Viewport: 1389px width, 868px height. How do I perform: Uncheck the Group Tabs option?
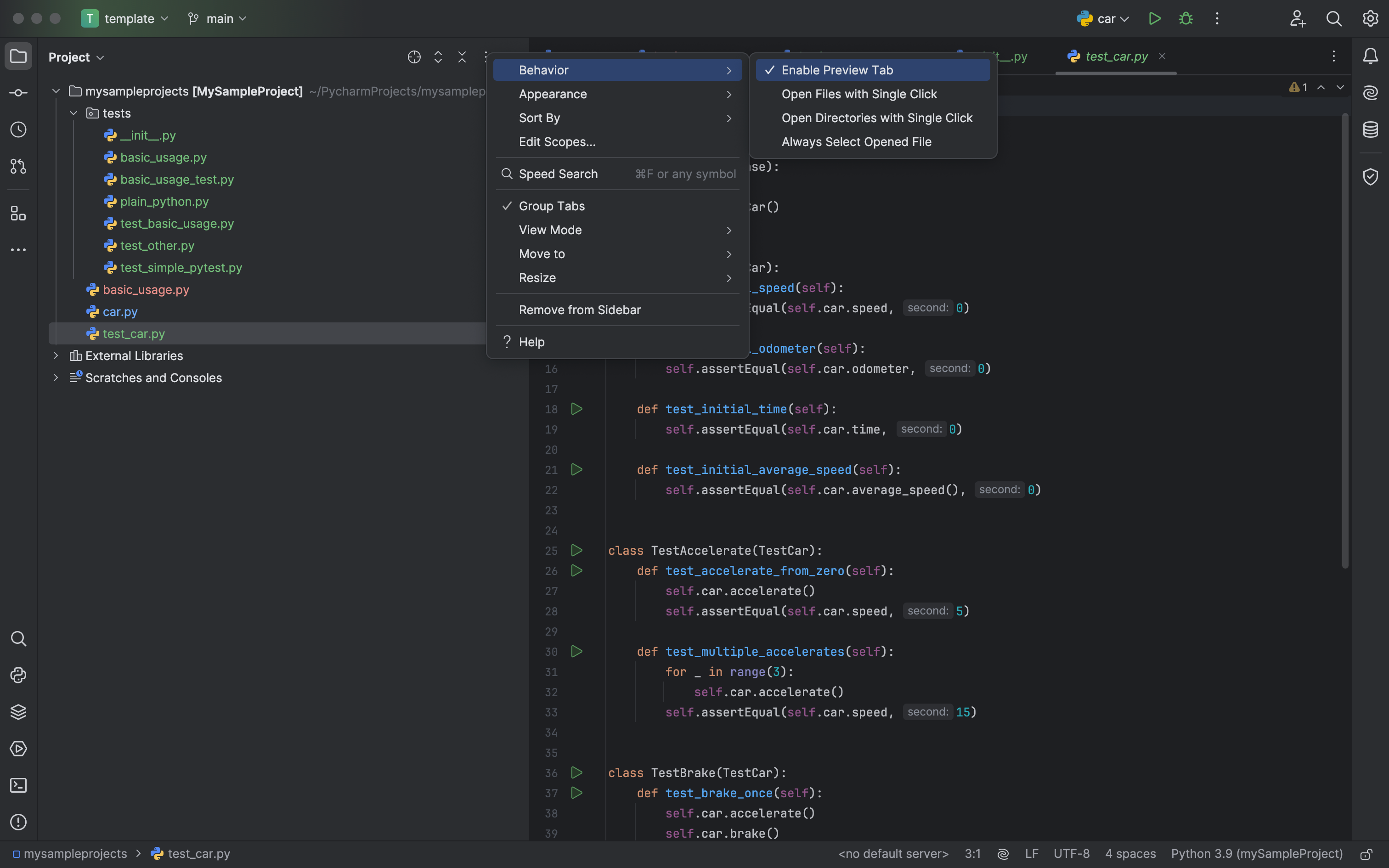click(x=551, y=206)
